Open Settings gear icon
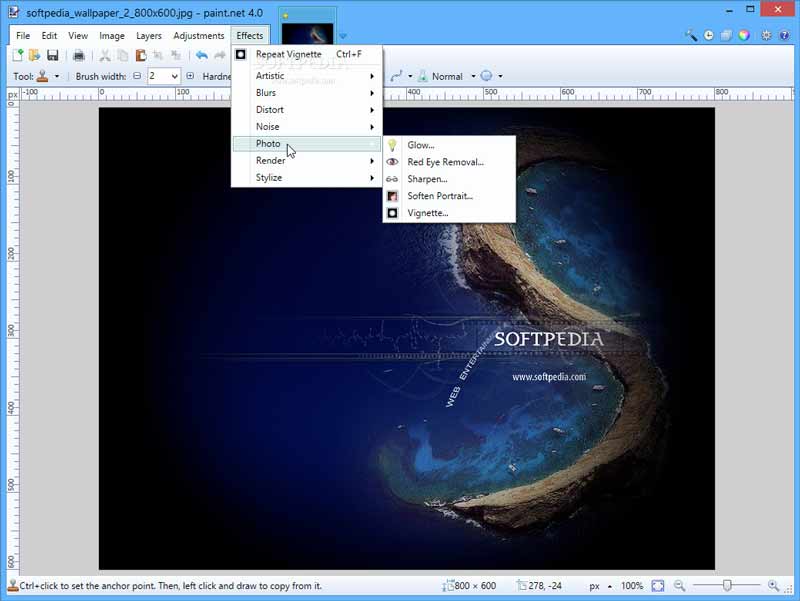Screen dimensions: 800x601 [766, 35]
